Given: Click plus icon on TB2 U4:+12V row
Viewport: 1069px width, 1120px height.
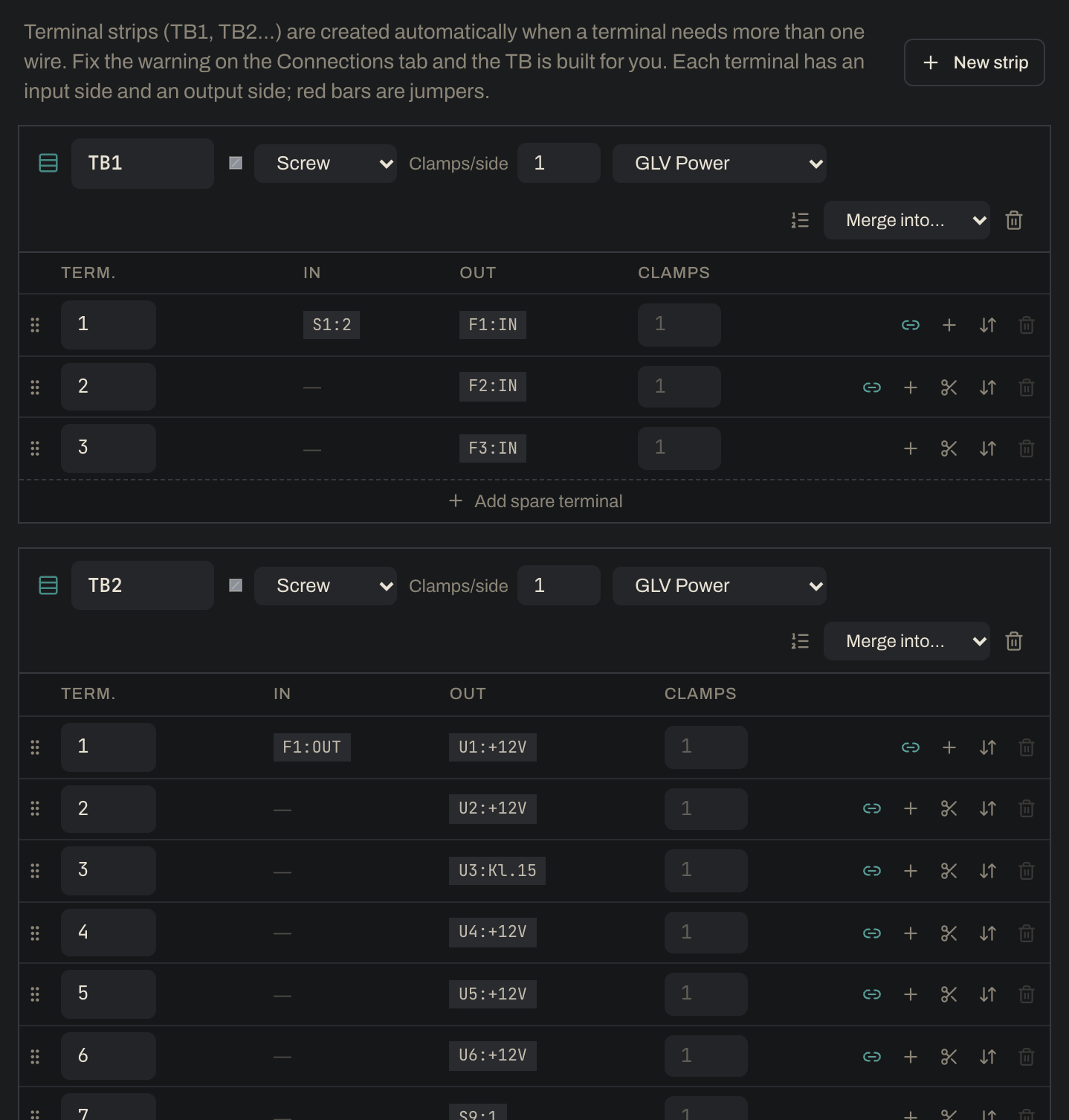Looking at the screenshot, I should point(911,933).
